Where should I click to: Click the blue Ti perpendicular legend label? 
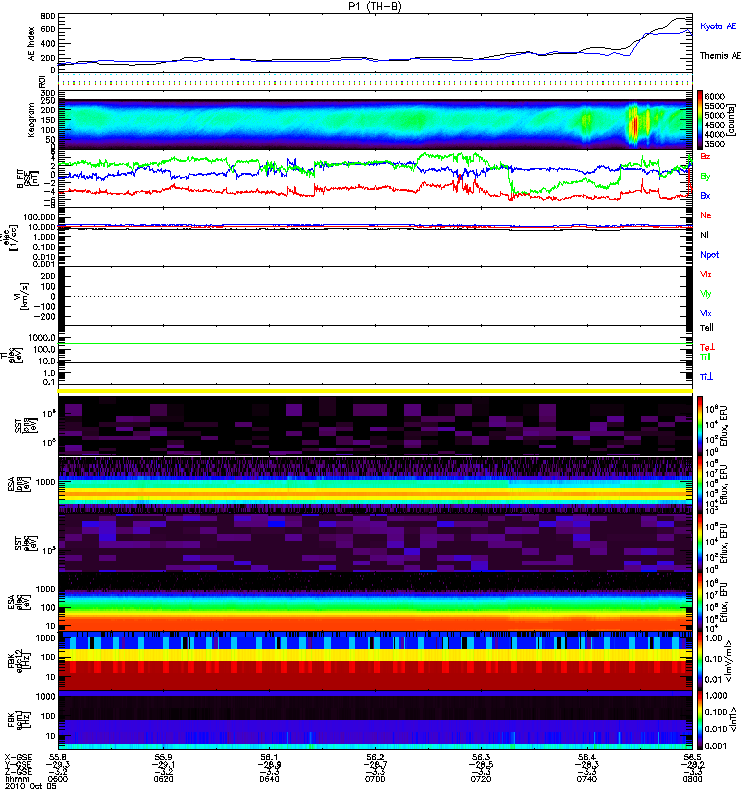coord(706,377)
